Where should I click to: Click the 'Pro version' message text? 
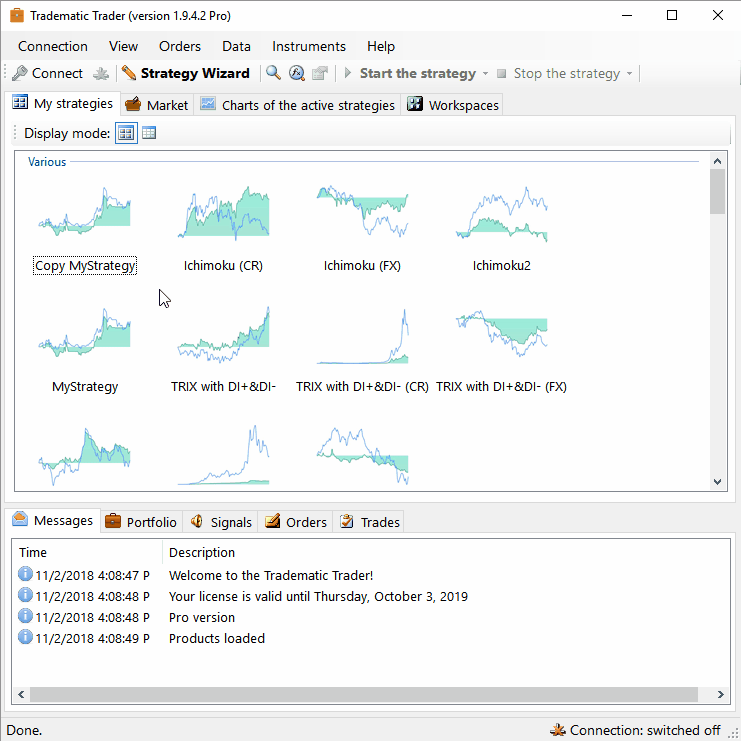(202, 618)
